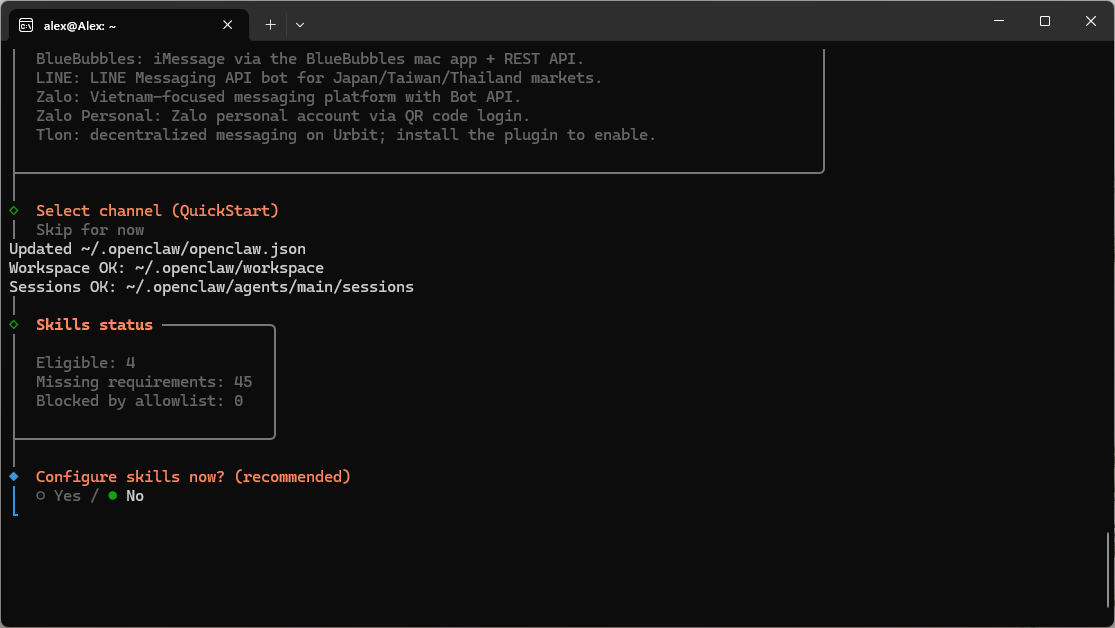This screenshot has height=628, width=1115.
Task: Click the blue diamond beside Configure skills
Action: (x=14, y=476)
